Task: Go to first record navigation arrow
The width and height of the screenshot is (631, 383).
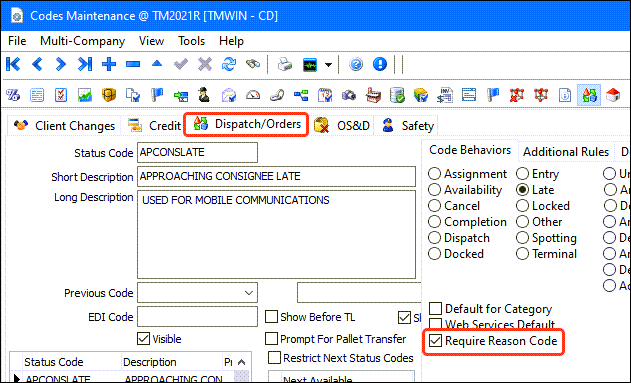Action: [13, 64]
